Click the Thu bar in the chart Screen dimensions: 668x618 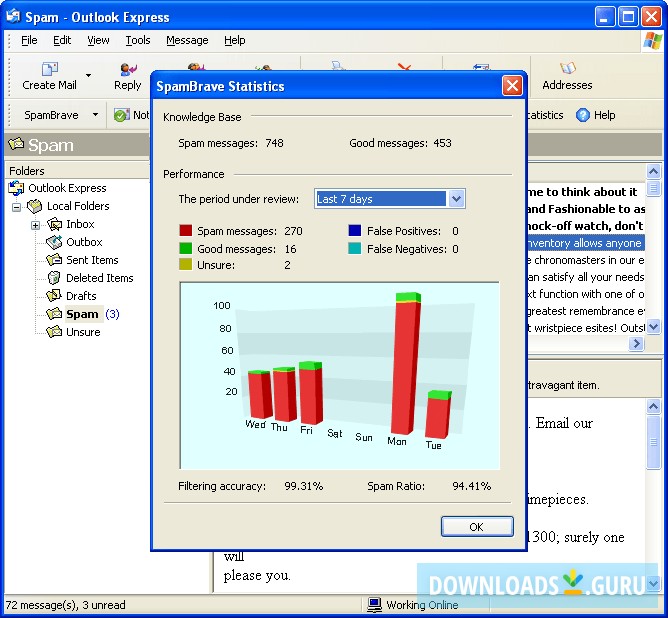pos(285,394)
